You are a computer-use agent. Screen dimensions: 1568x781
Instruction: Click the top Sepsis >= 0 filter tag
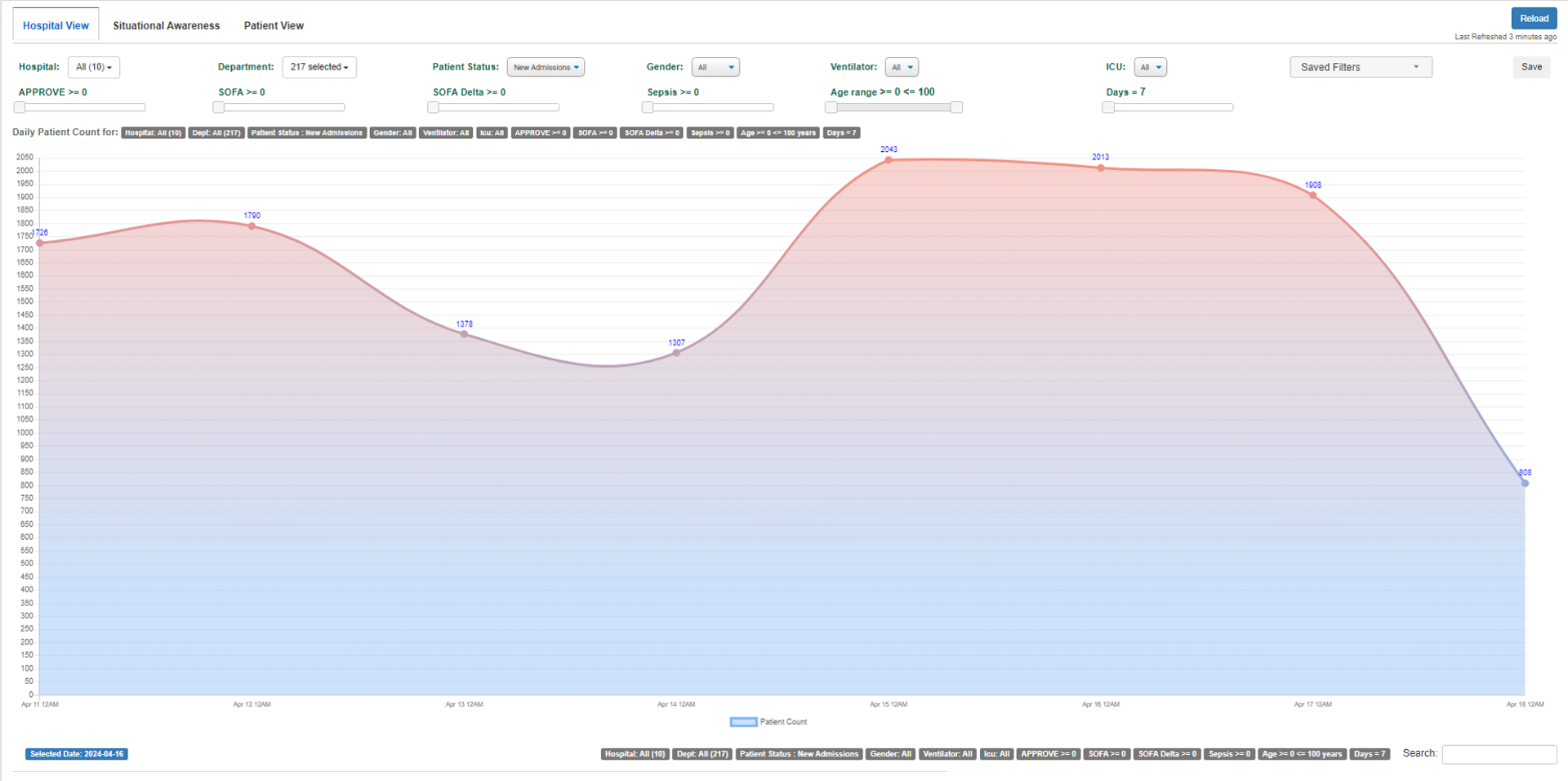(710, 132)
